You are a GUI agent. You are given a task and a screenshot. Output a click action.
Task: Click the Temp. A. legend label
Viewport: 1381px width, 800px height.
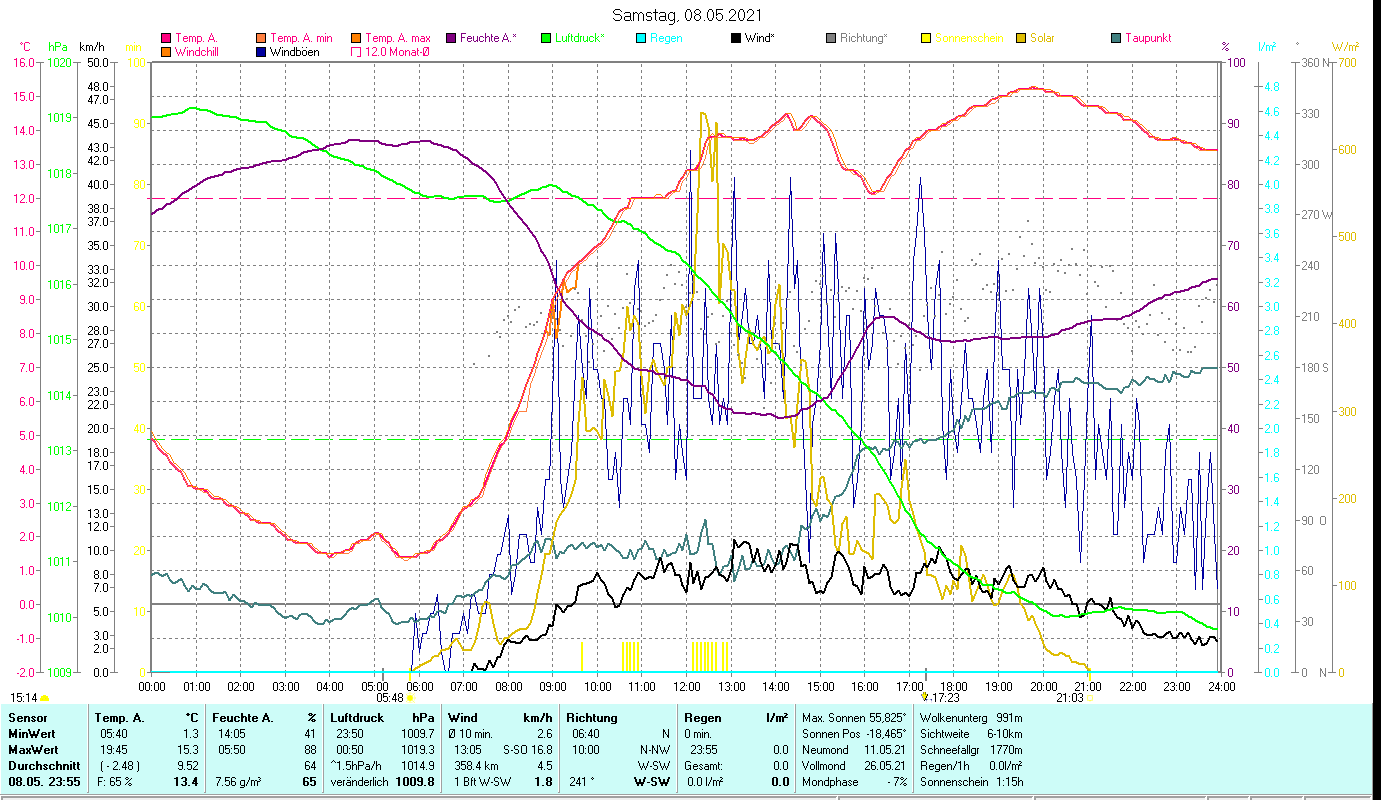(196, 38)
